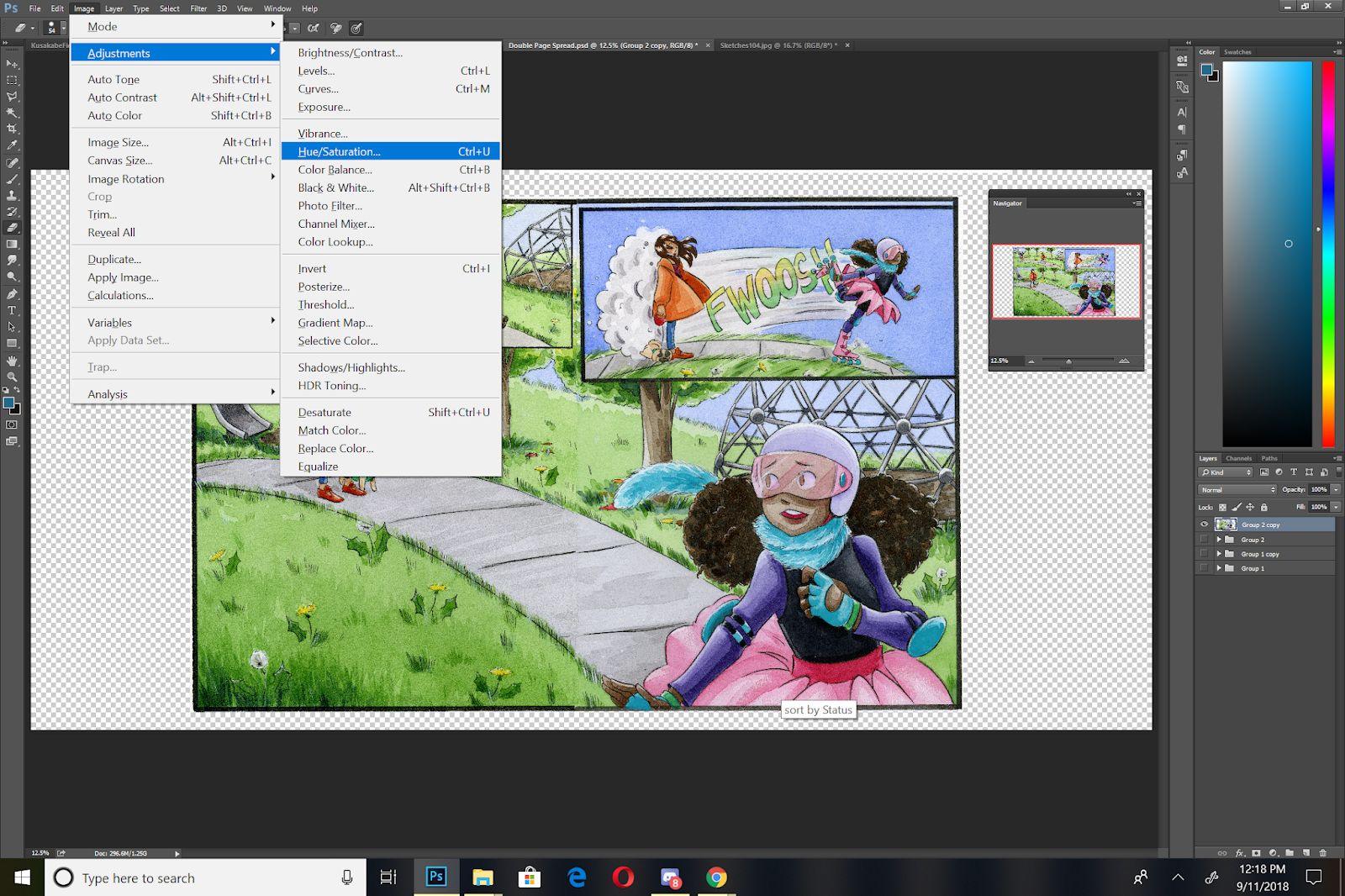Switch to the Channels tab
The image size is (1345, 896).
1238,458
